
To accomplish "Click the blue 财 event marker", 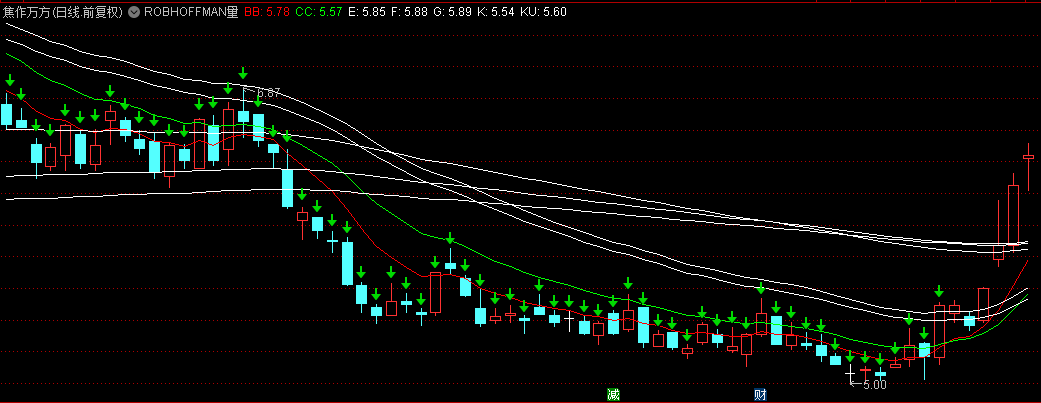I will pos(761,395).
